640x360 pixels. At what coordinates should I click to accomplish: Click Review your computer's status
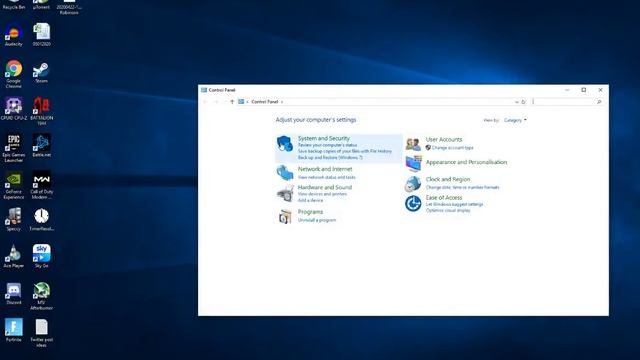327,145
